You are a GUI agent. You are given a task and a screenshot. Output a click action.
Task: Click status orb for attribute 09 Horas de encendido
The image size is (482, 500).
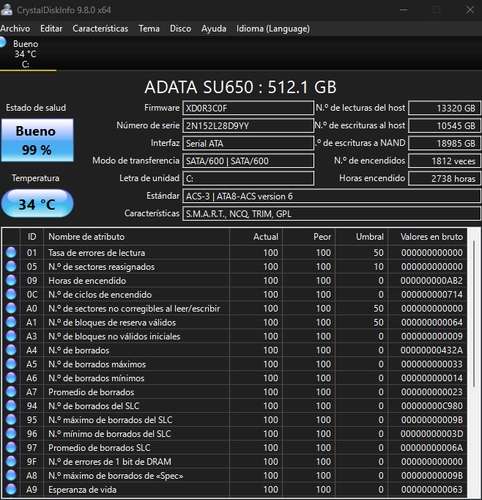(x=11, y=281)
